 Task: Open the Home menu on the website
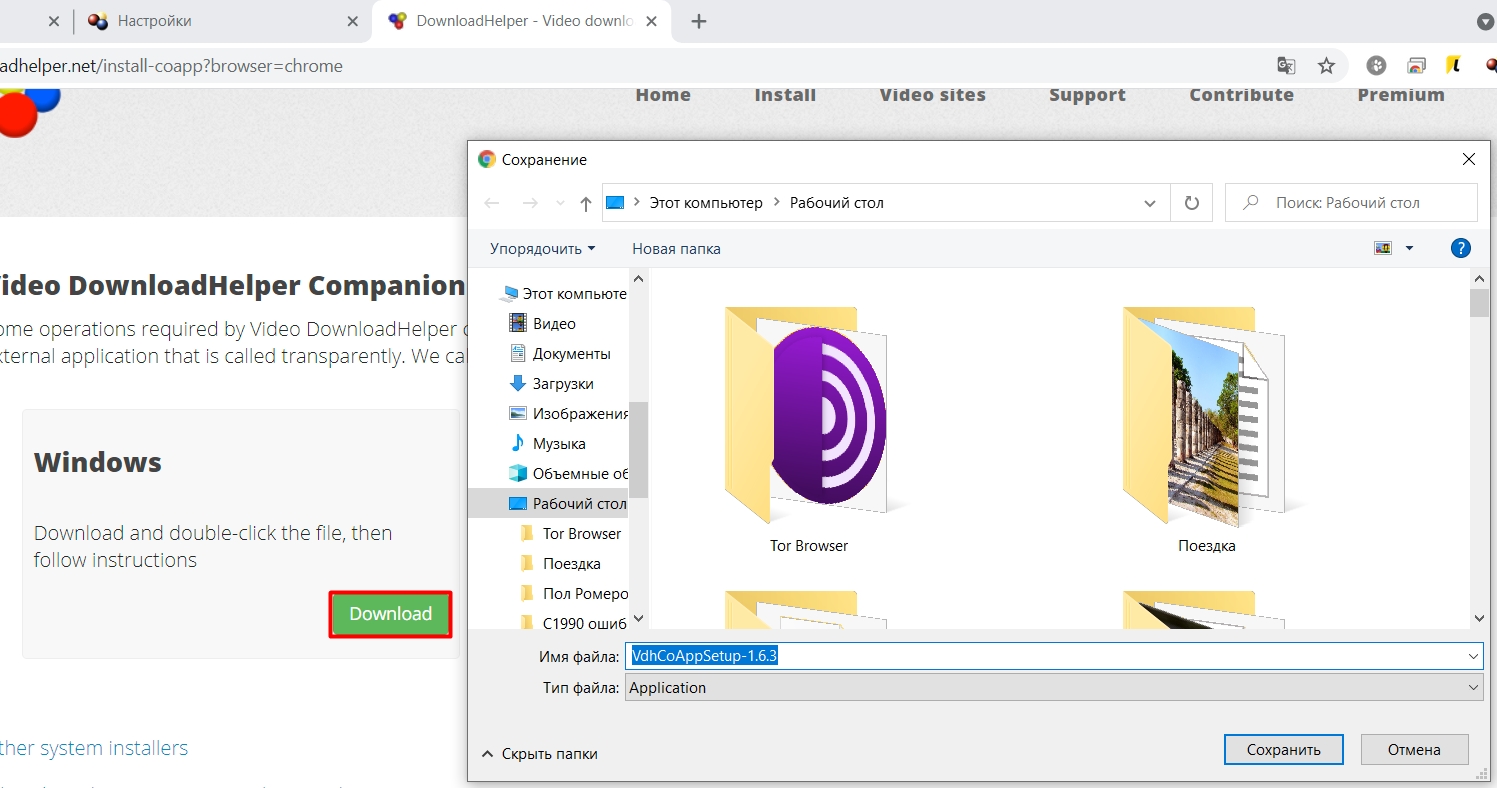(663, 95)
